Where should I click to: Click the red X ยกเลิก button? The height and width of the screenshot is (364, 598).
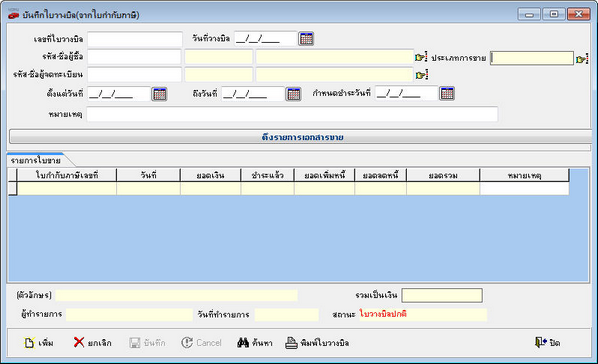coord(92,343)
